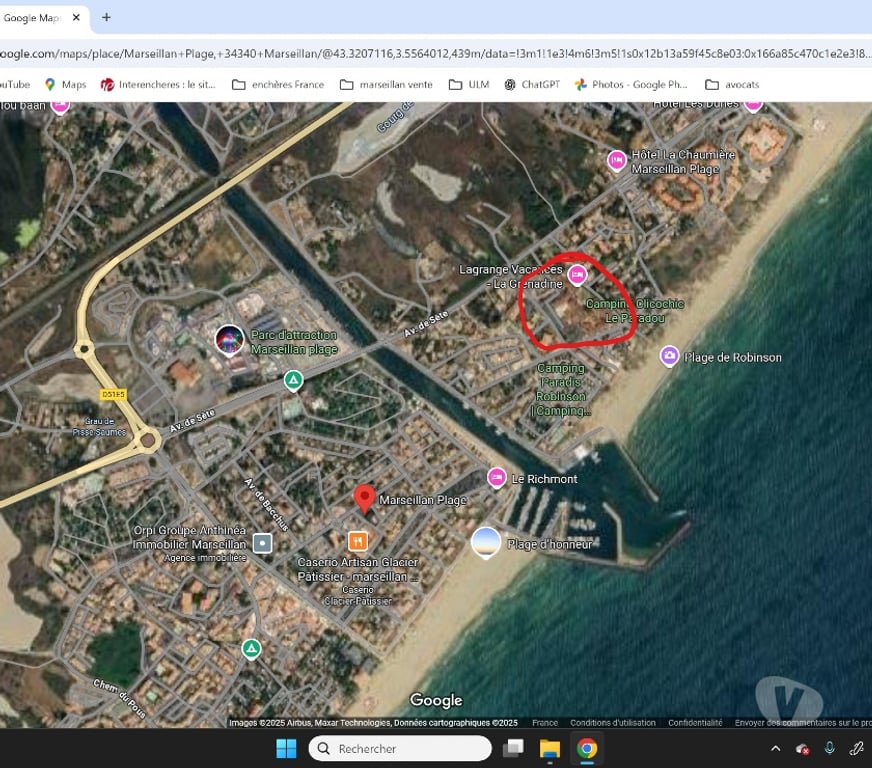The width and height of the screenshot is (872, 768).
Task: Click the Hôtel La Chaumière lodging pin
Action: [617, 159]
